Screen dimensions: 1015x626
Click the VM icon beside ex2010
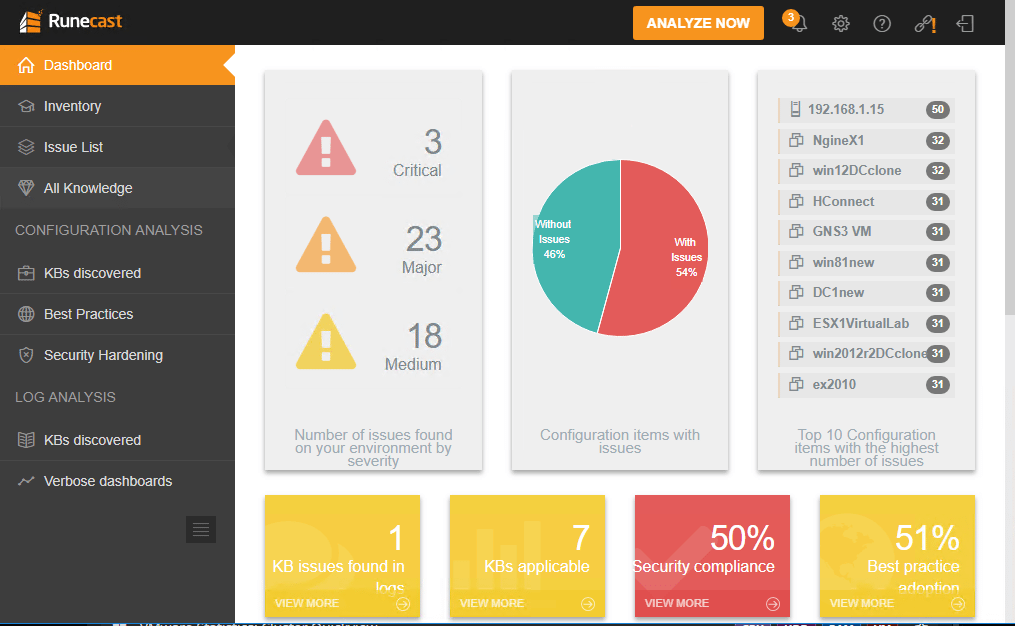pyautogui.click(x=796, y=384)
